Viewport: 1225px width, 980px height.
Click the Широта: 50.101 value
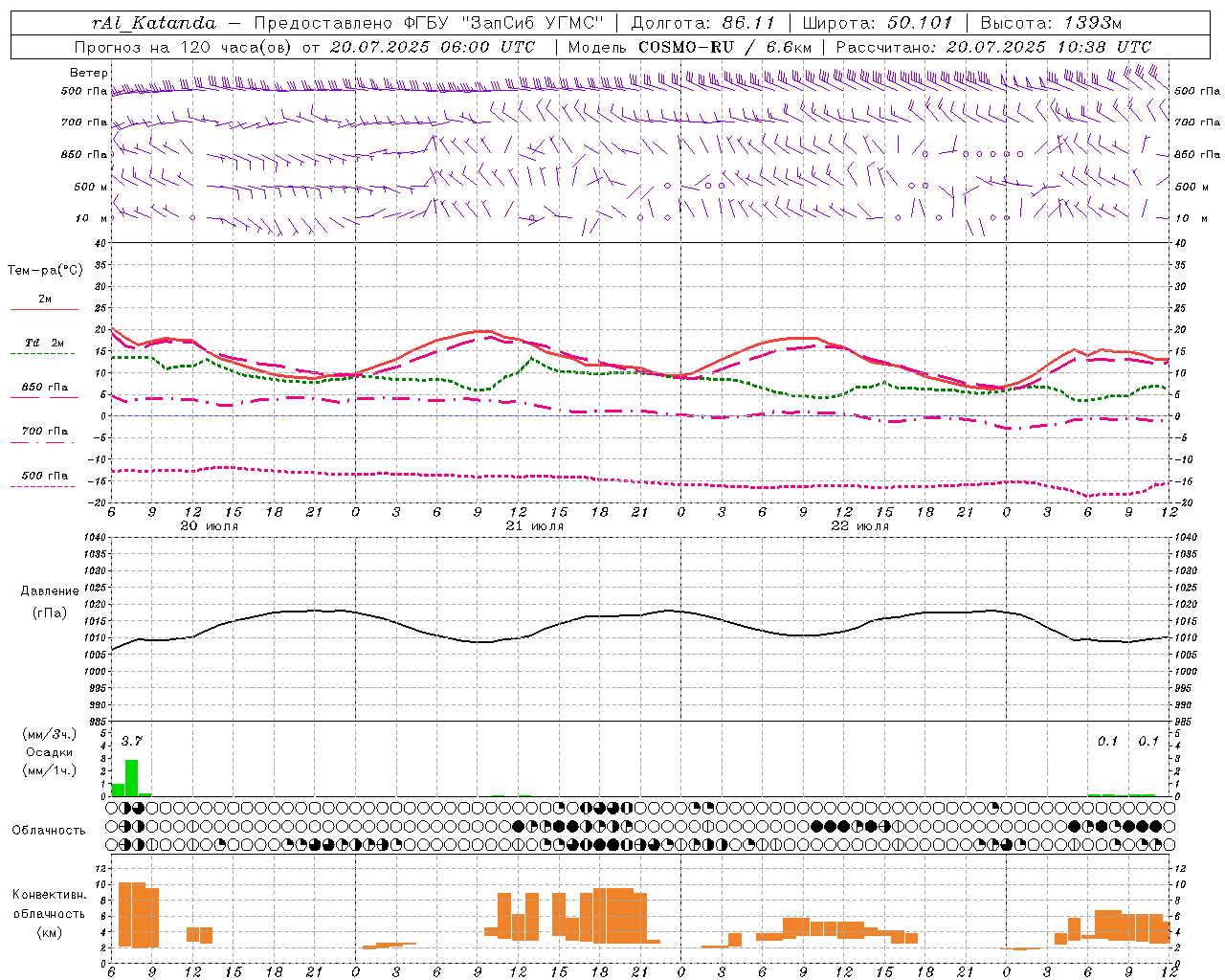[878, 23]
